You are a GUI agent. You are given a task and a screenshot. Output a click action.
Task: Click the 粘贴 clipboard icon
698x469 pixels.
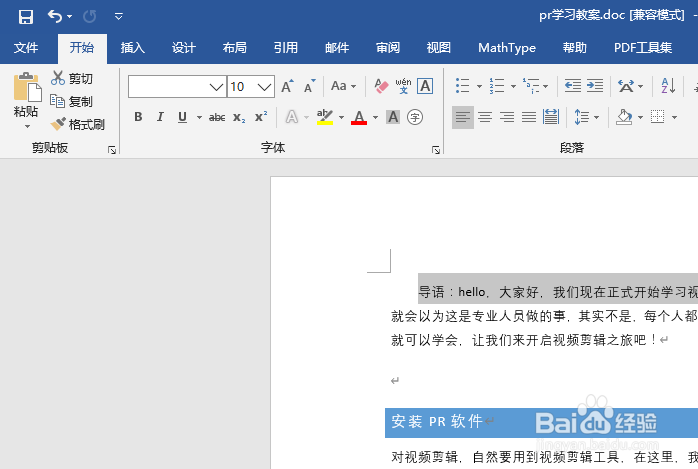(x=26, y=87)
